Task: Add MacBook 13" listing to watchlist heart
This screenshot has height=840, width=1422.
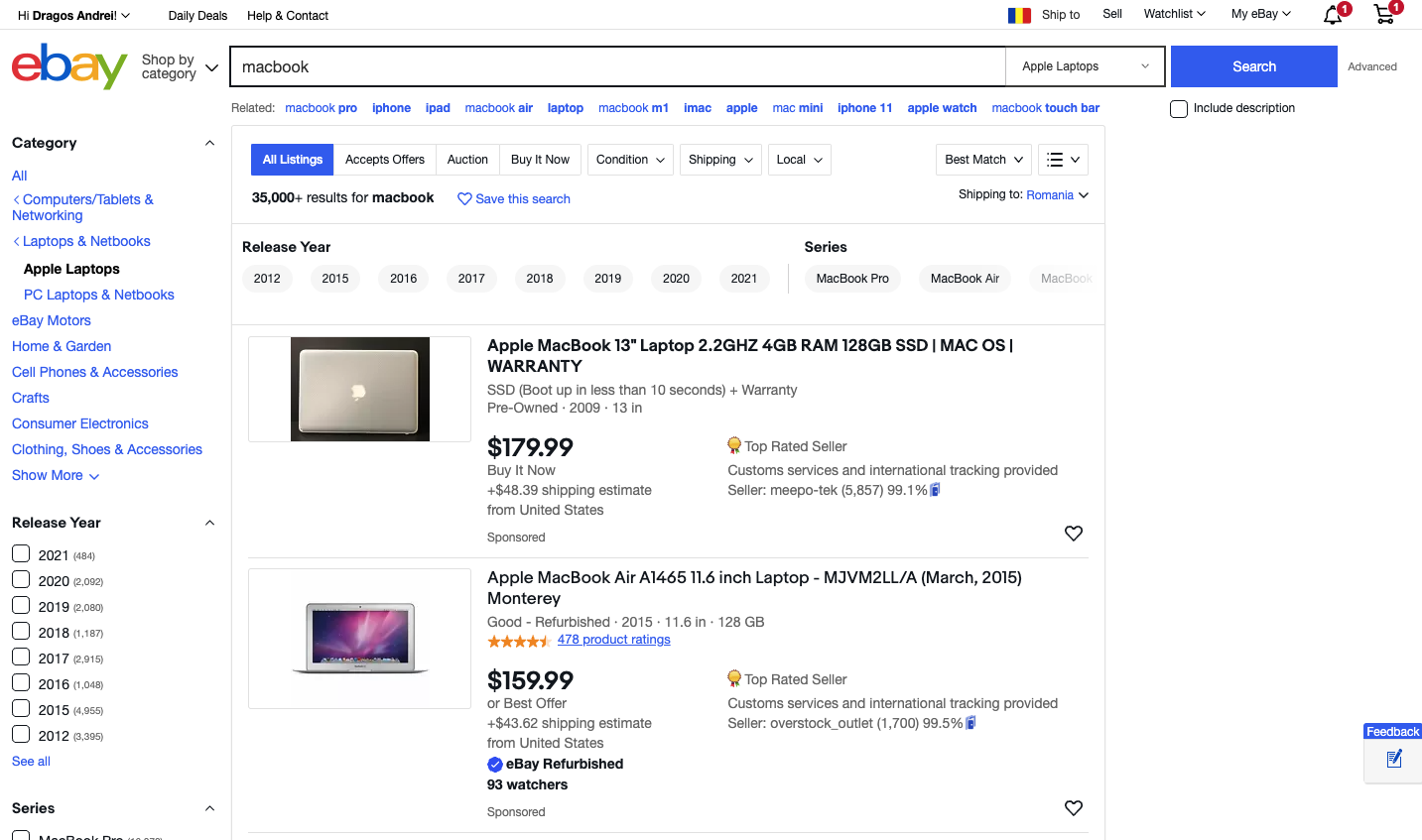Action: point(1074,534)
